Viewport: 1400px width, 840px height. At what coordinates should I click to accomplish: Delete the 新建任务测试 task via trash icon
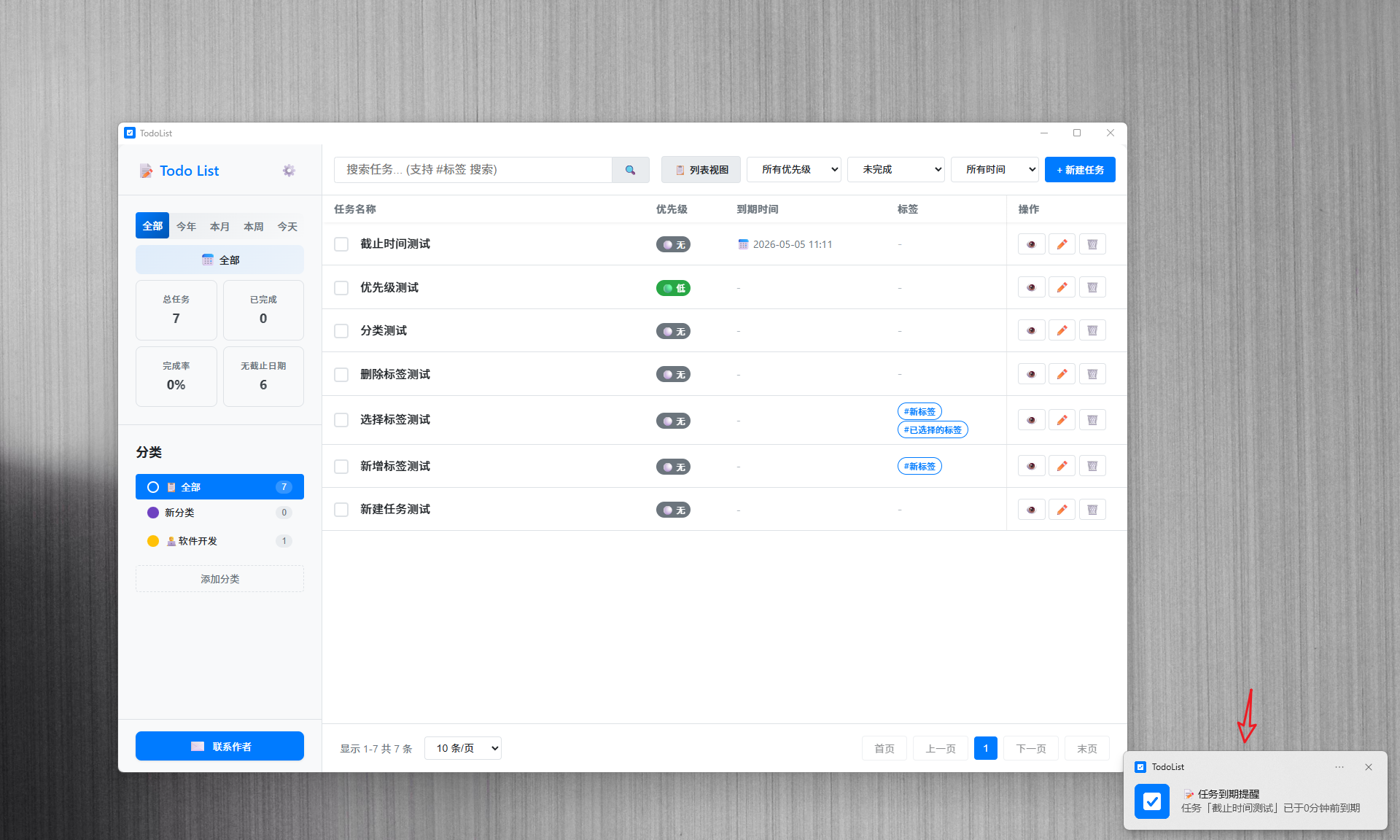click(1092, 510)
